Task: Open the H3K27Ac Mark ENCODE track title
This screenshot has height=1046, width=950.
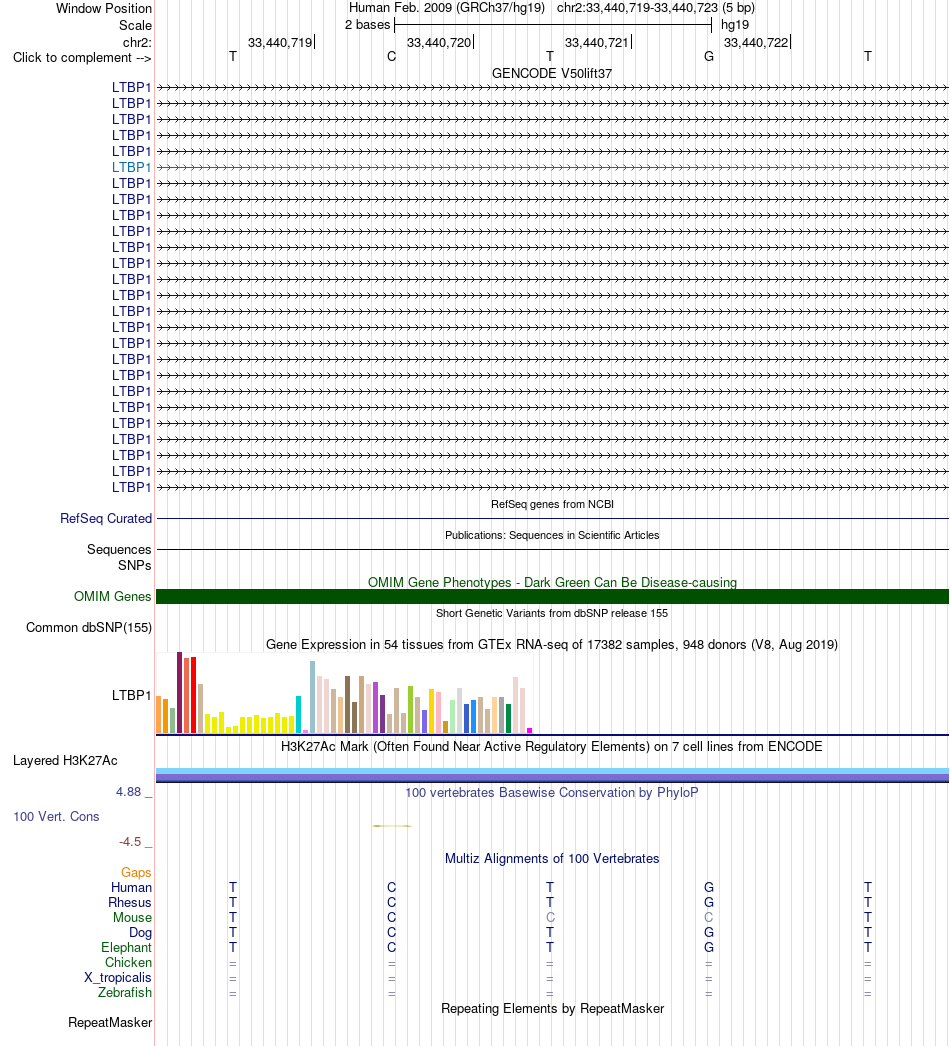Action: point(552,746)
